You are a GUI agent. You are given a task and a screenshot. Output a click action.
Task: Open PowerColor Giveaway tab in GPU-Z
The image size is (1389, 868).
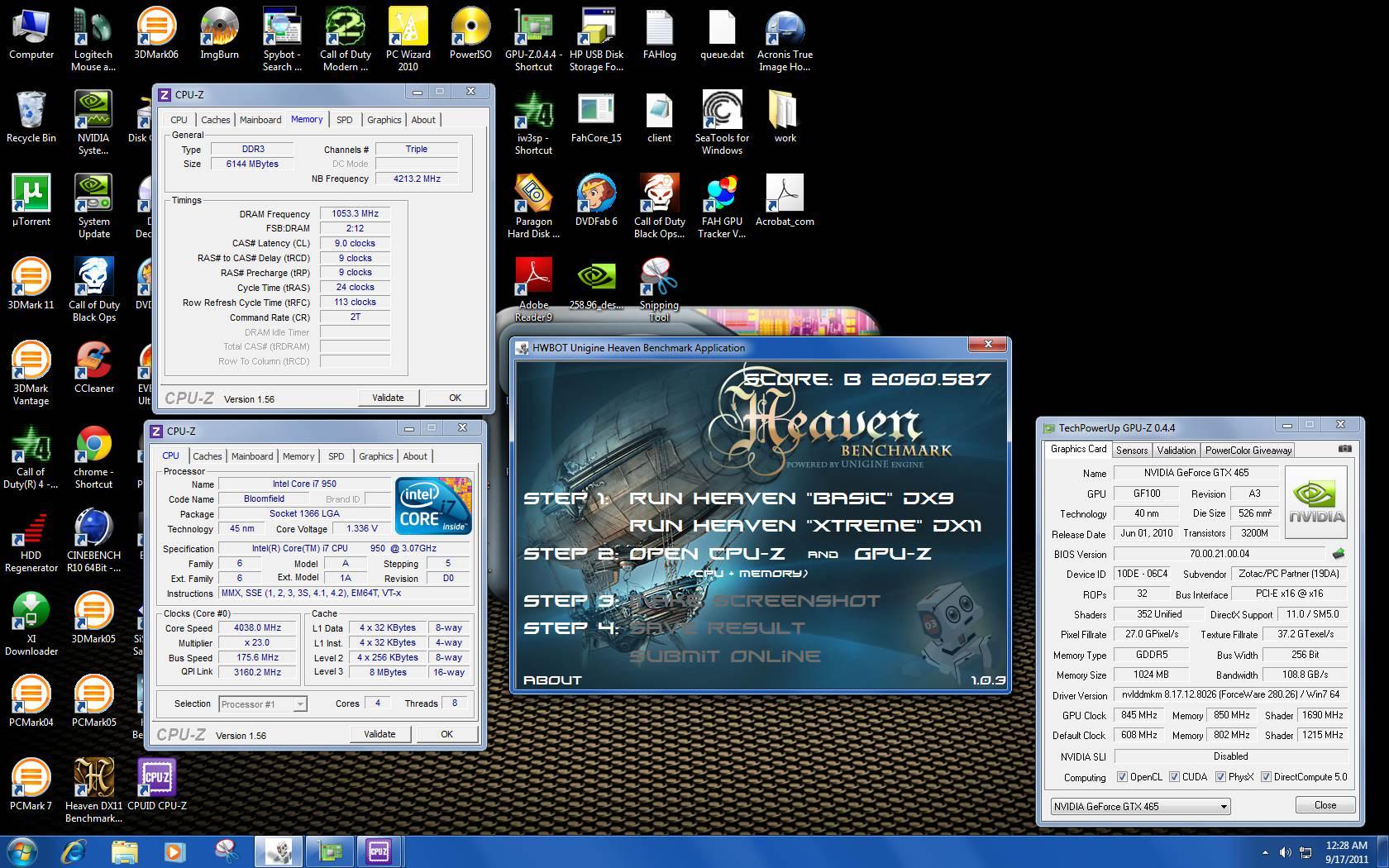1248,451
